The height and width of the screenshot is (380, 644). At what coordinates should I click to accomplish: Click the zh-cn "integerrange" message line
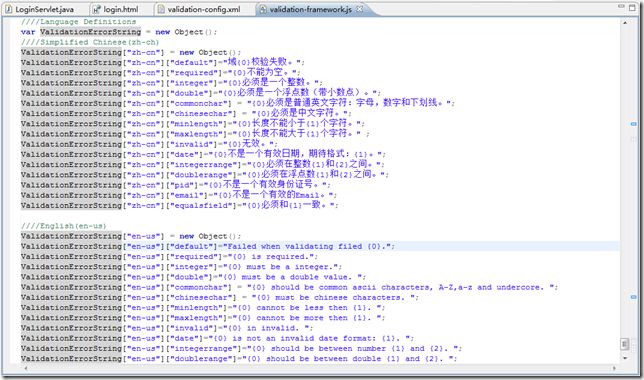[x=203, y=164]
